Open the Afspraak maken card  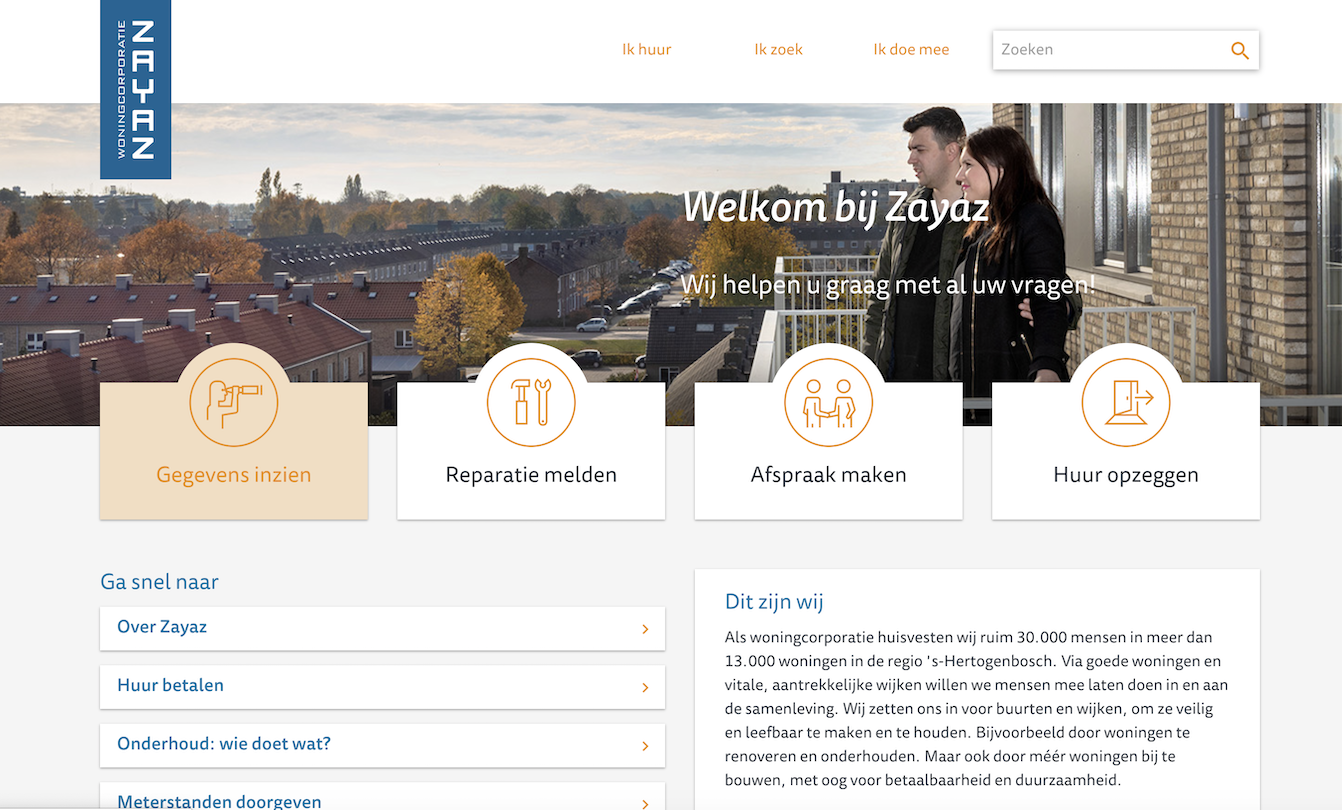(x=829, y=451)
